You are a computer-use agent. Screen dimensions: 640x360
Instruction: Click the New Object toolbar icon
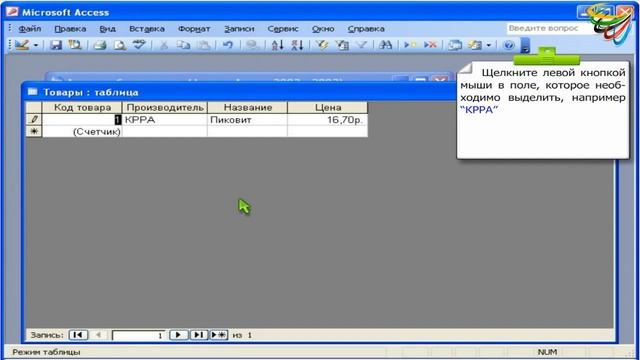(x=475, y=45)
